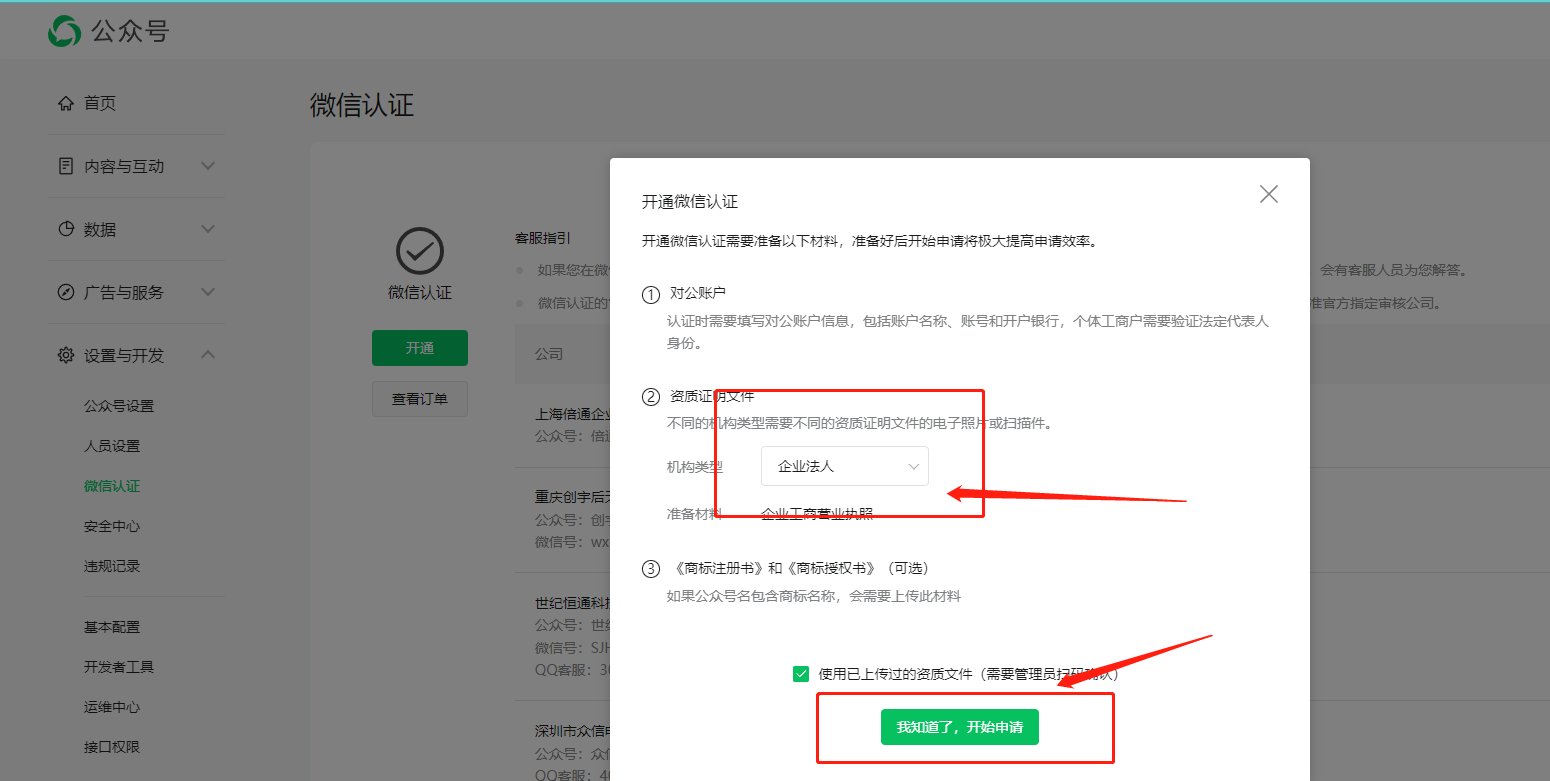1550x781 pixels.
Task: Click the 设置与开发 menu label
Action: [124, 355]
